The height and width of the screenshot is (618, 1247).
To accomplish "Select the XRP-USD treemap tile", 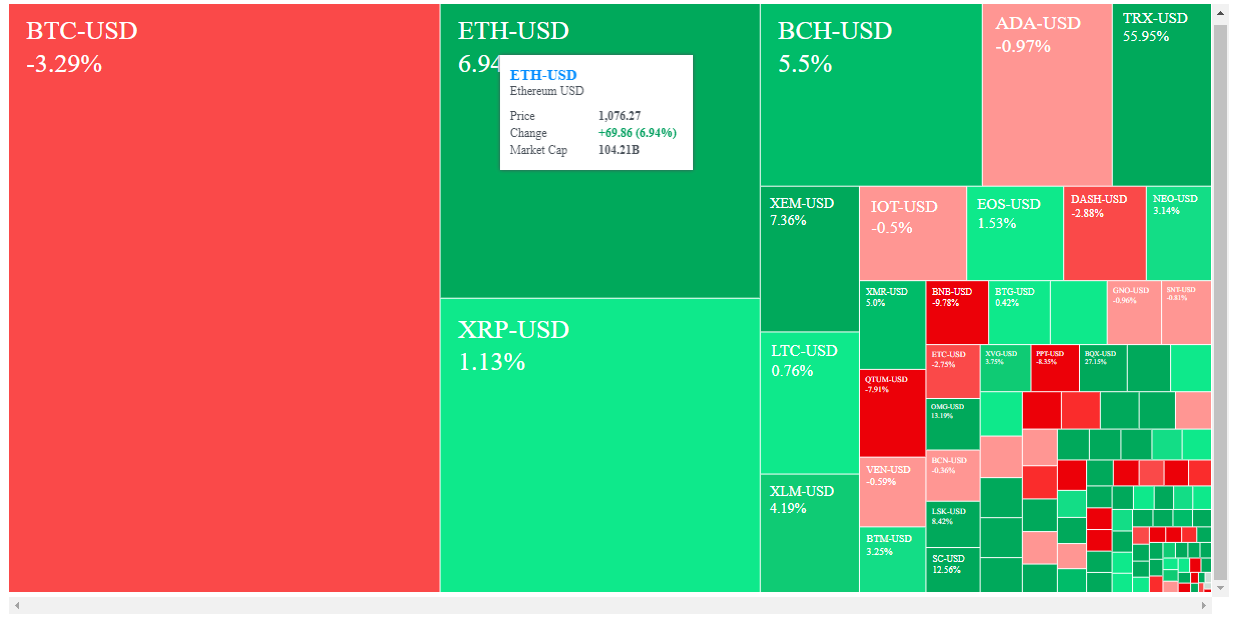I will click(x=600, y=450).
